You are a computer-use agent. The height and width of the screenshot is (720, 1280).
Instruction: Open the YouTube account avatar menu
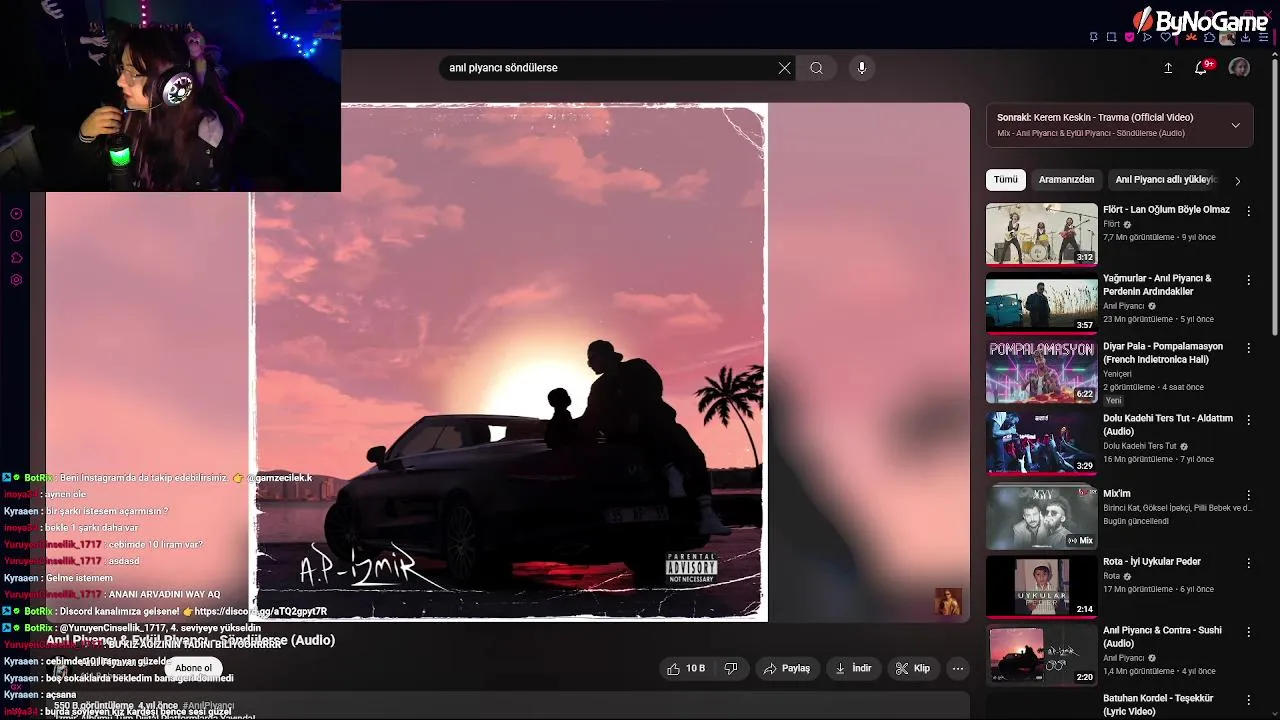point(1239,68)
